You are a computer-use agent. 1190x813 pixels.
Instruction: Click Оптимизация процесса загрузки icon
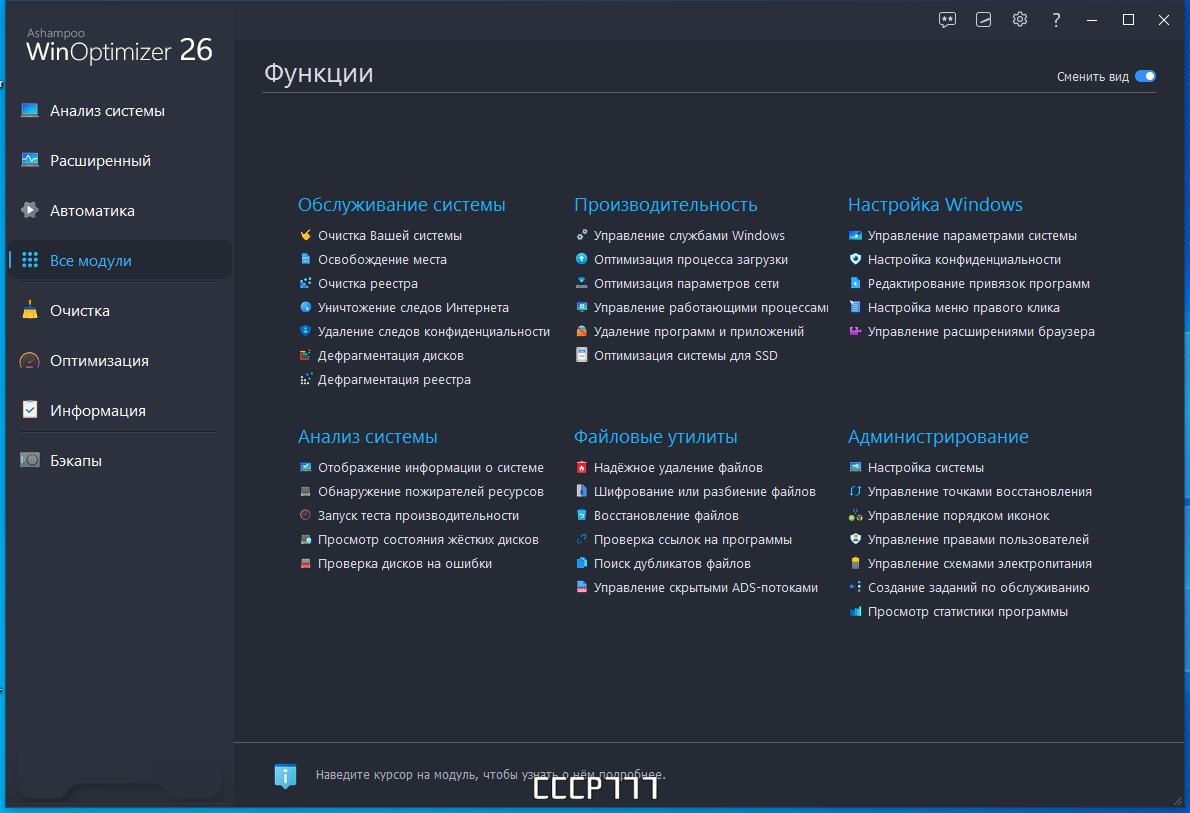point(581,259)
